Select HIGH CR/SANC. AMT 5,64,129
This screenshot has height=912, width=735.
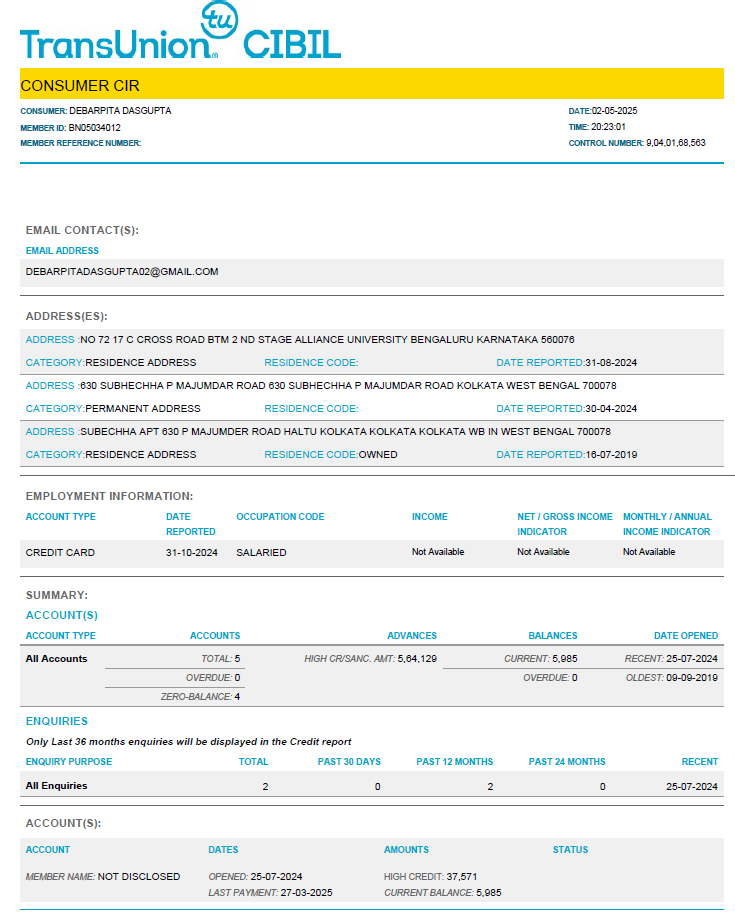pyautogui.click(x=370, y=658)
